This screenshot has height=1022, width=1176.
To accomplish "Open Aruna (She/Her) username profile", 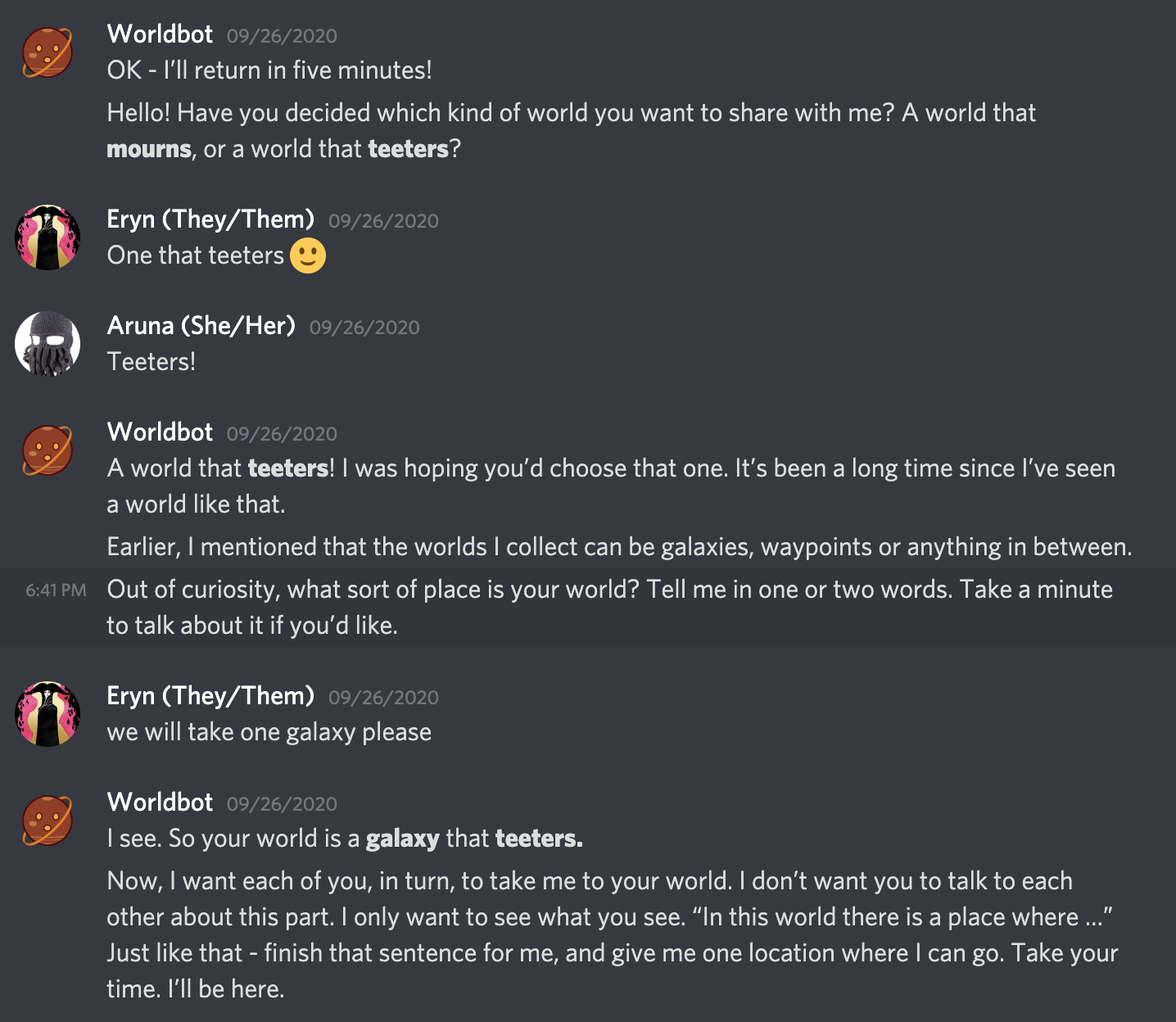I will (x=201, y=326).
